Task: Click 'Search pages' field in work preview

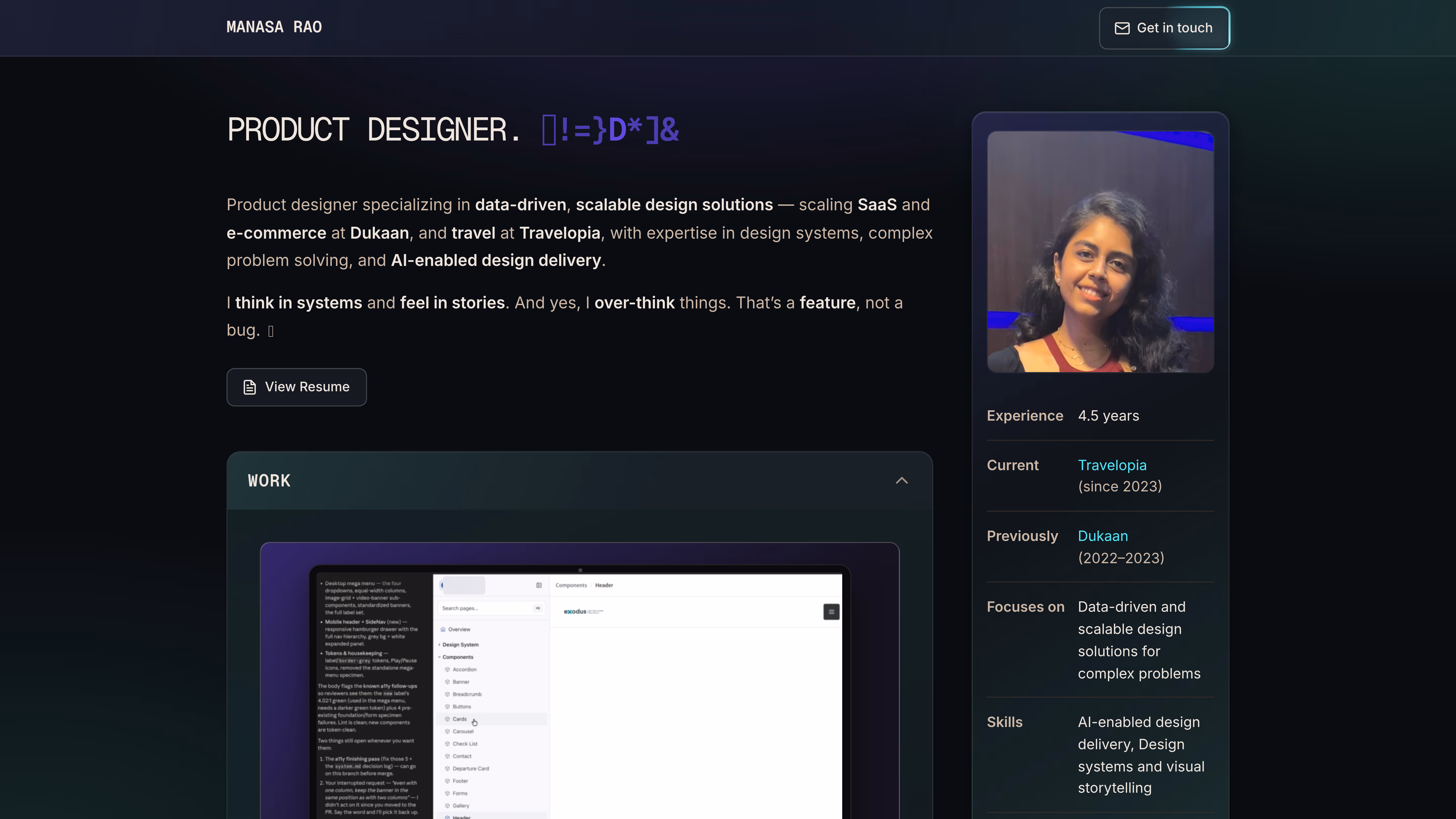Action: coord(491,608)
